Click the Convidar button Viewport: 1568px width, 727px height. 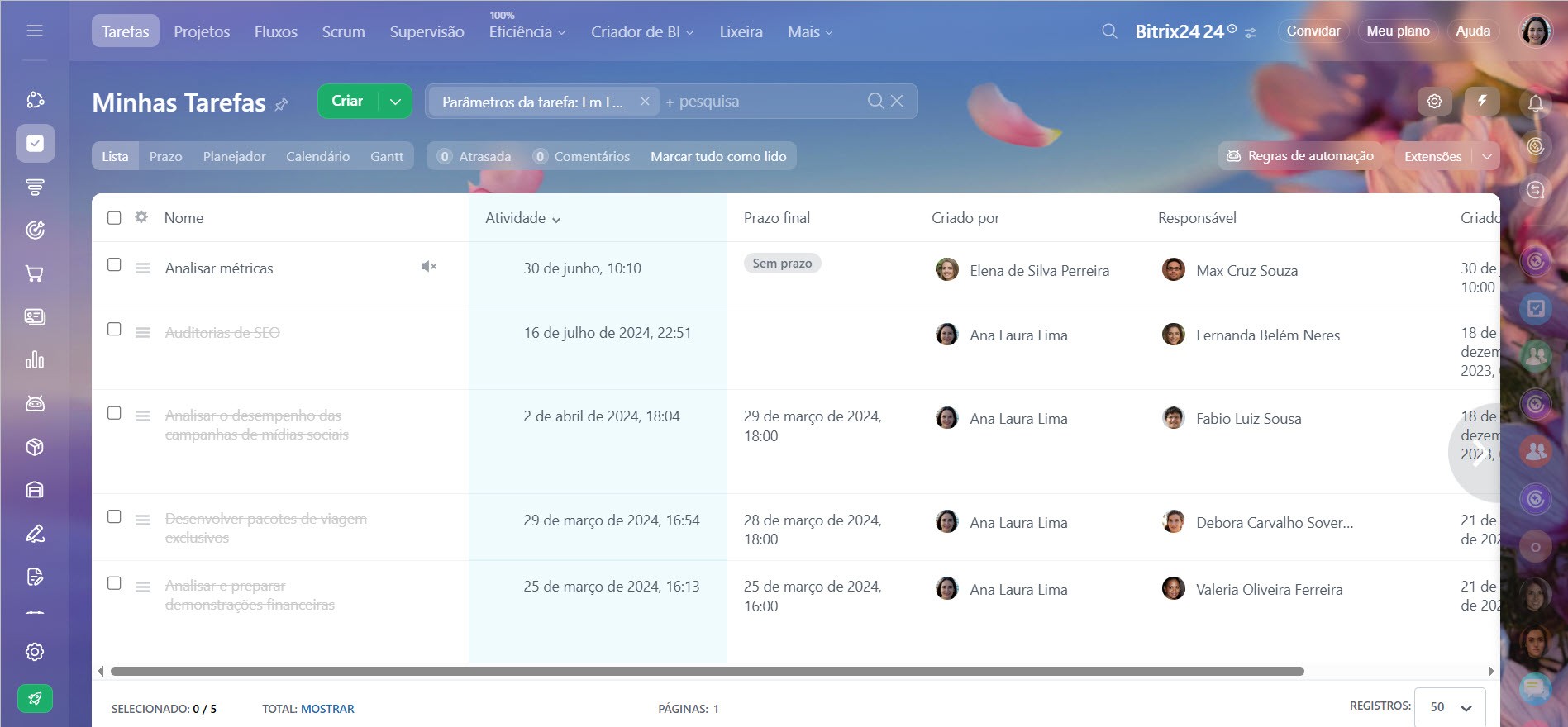tap(1313, 31)
